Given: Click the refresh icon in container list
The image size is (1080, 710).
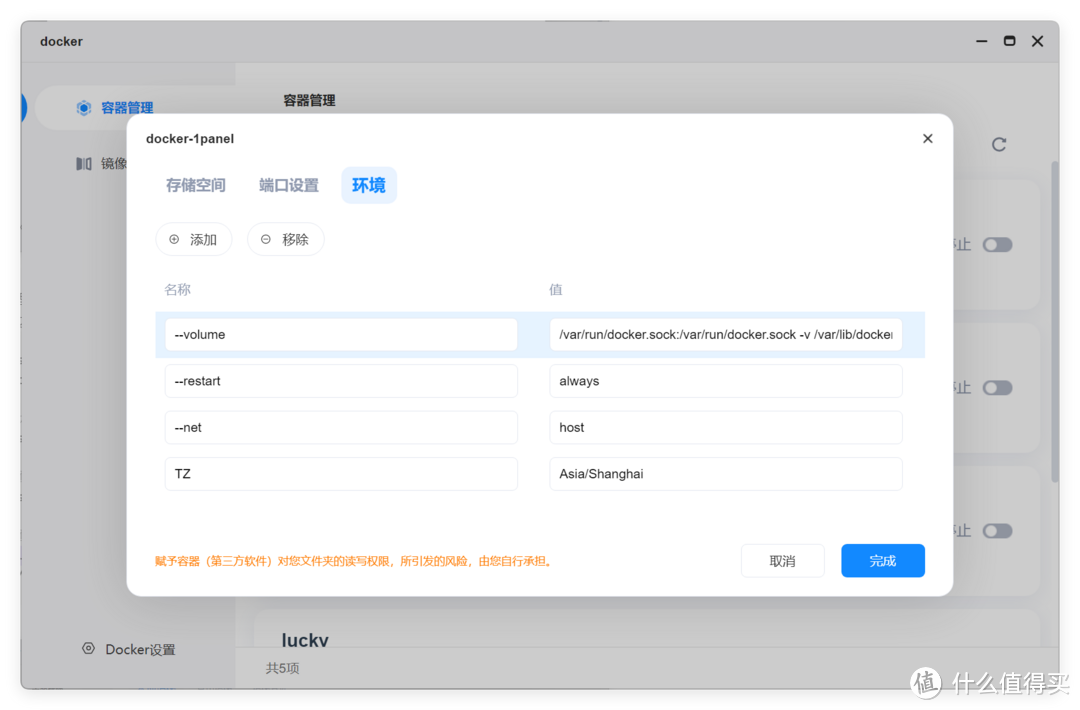Looking at the screenshot, I should (x=999, y=145).
